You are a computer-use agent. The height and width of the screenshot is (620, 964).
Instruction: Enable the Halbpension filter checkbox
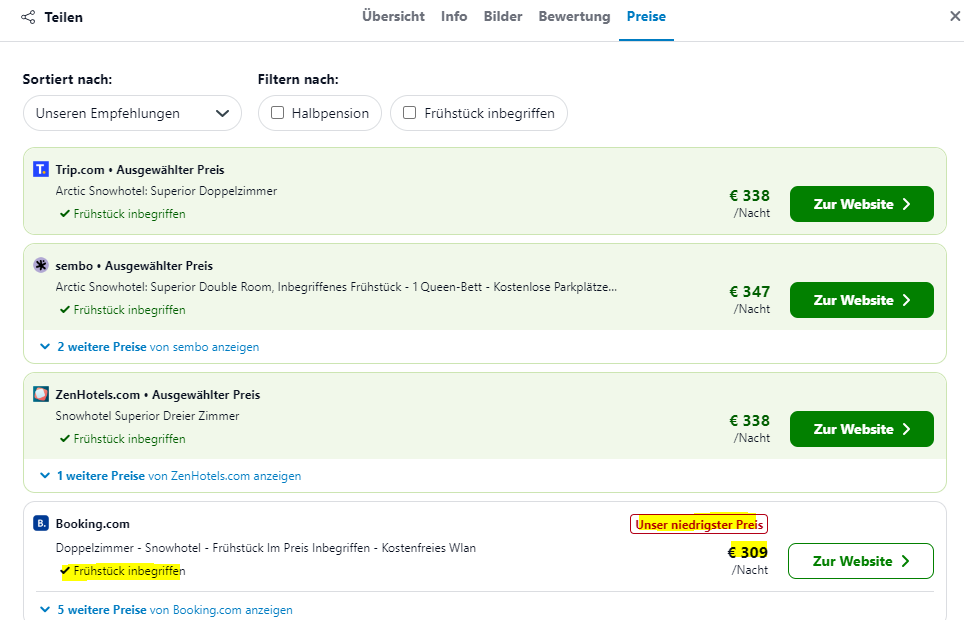(x=278, y=113)
